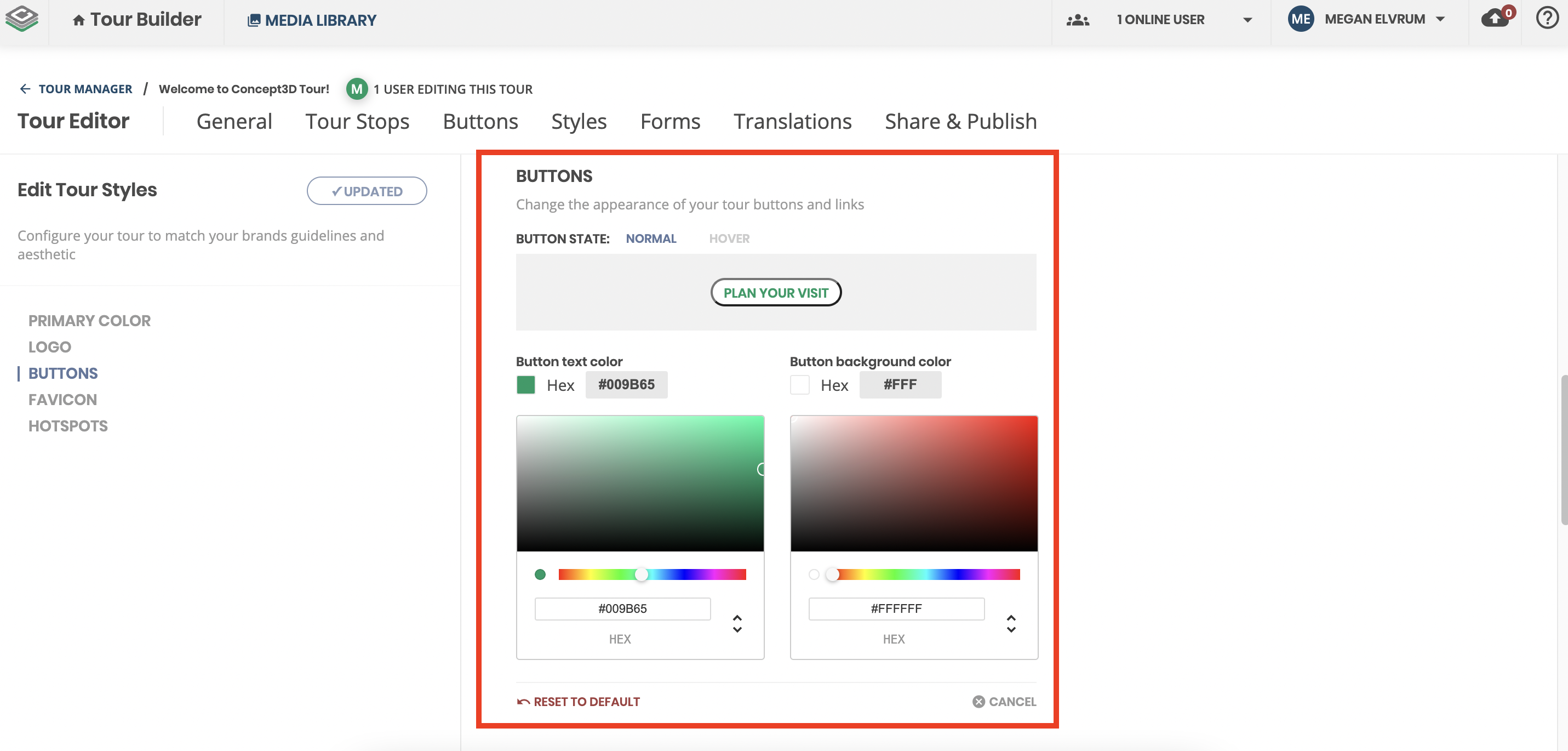Click the Concept3D layers logo icon
Viewport: 1568px width, 751px height.
(21, 19)
